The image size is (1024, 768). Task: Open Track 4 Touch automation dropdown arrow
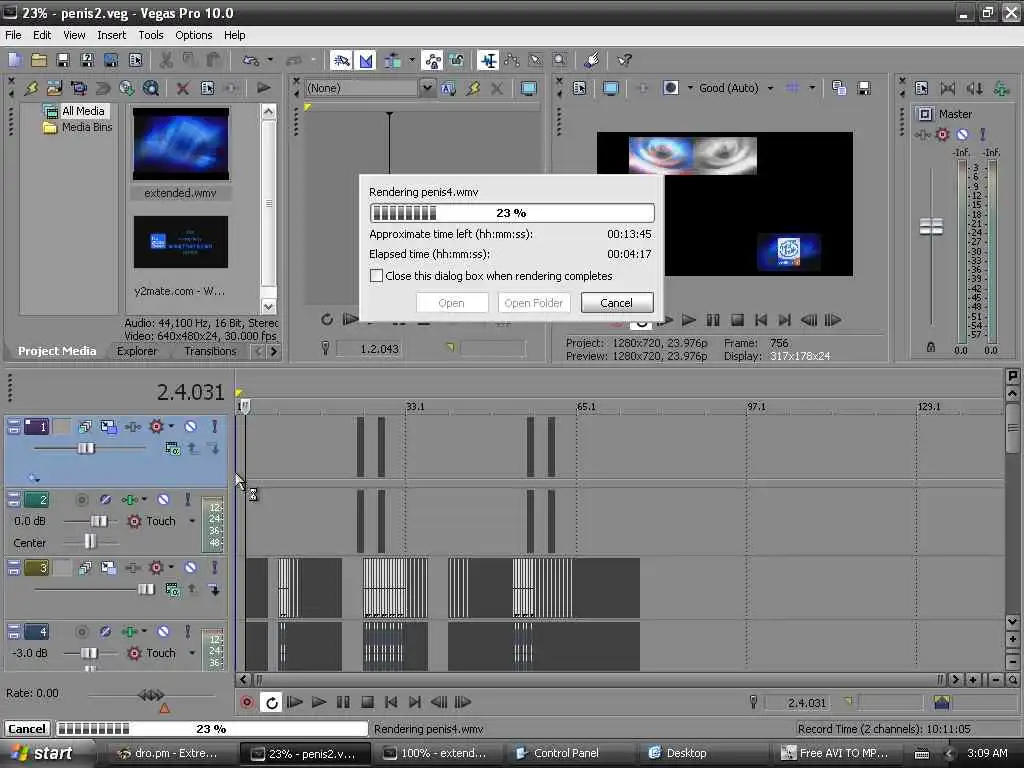(192, 653)
